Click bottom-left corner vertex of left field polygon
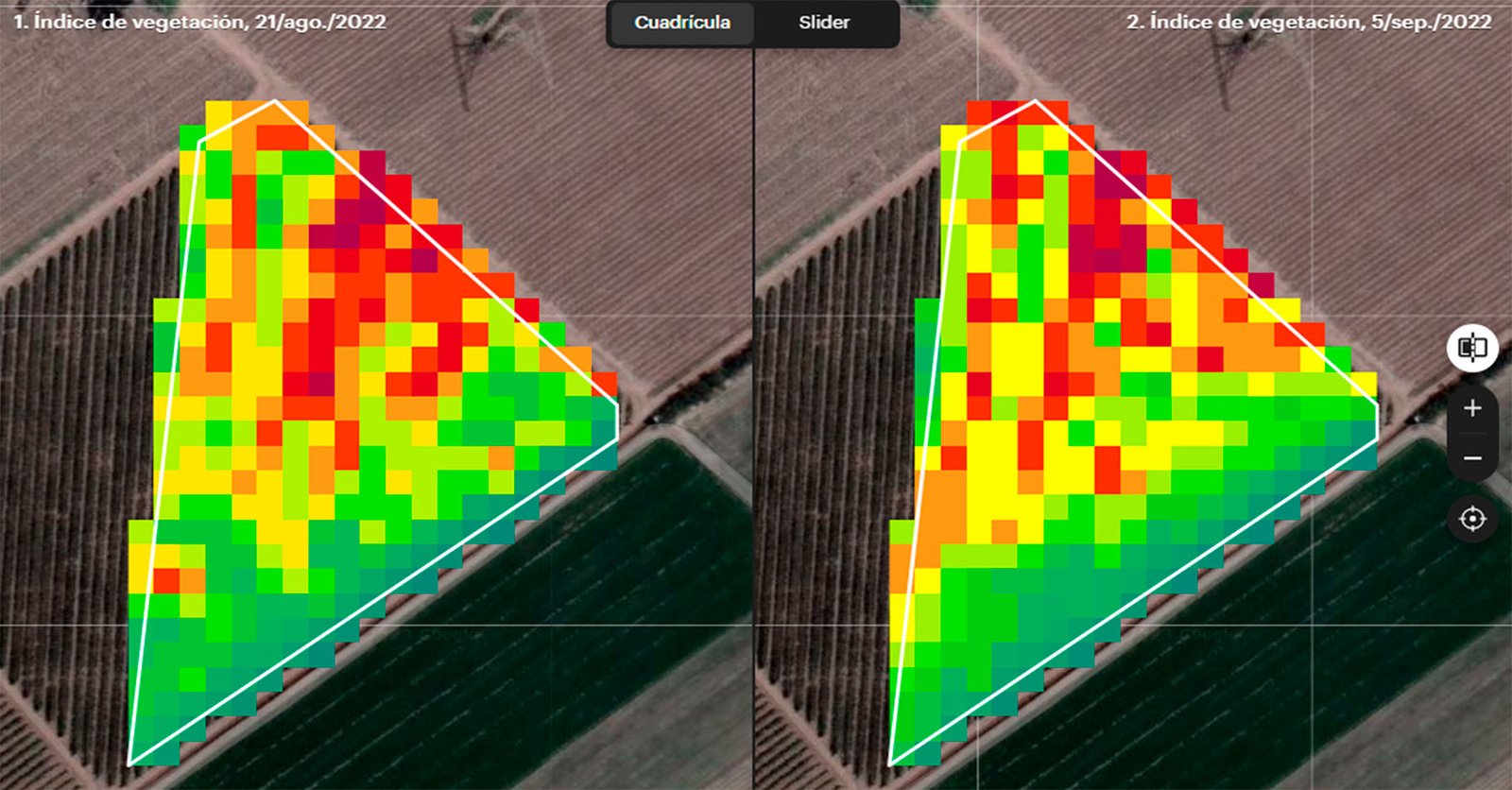Screen dimensions: 1512x790 click(129, 764)
